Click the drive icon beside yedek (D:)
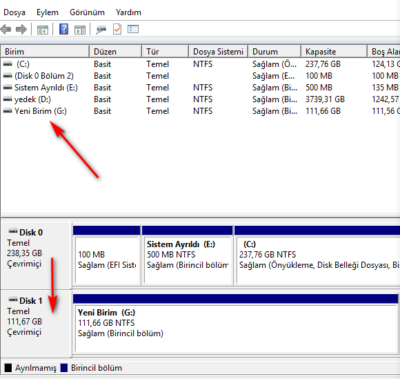 pyautogui.click(x=8, y=99)
